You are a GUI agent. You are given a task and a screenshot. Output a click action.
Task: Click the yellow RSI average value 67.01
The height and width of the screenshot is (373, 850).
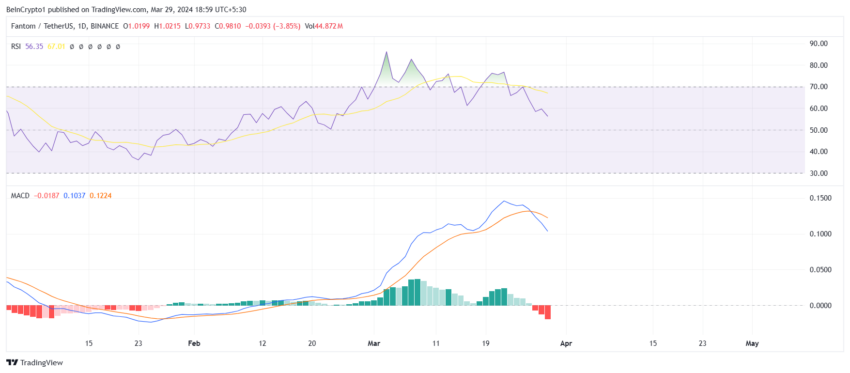click(56, 47)
